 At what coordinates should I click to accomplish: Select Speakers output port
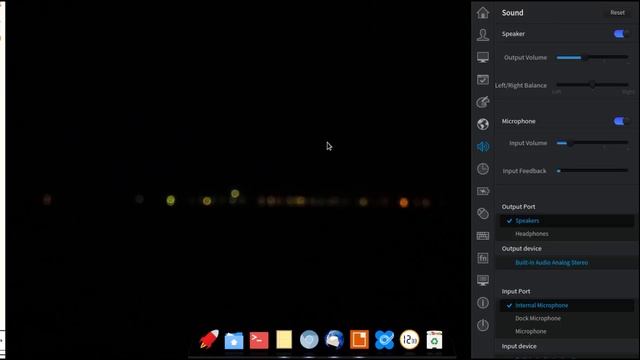(567, 221)
